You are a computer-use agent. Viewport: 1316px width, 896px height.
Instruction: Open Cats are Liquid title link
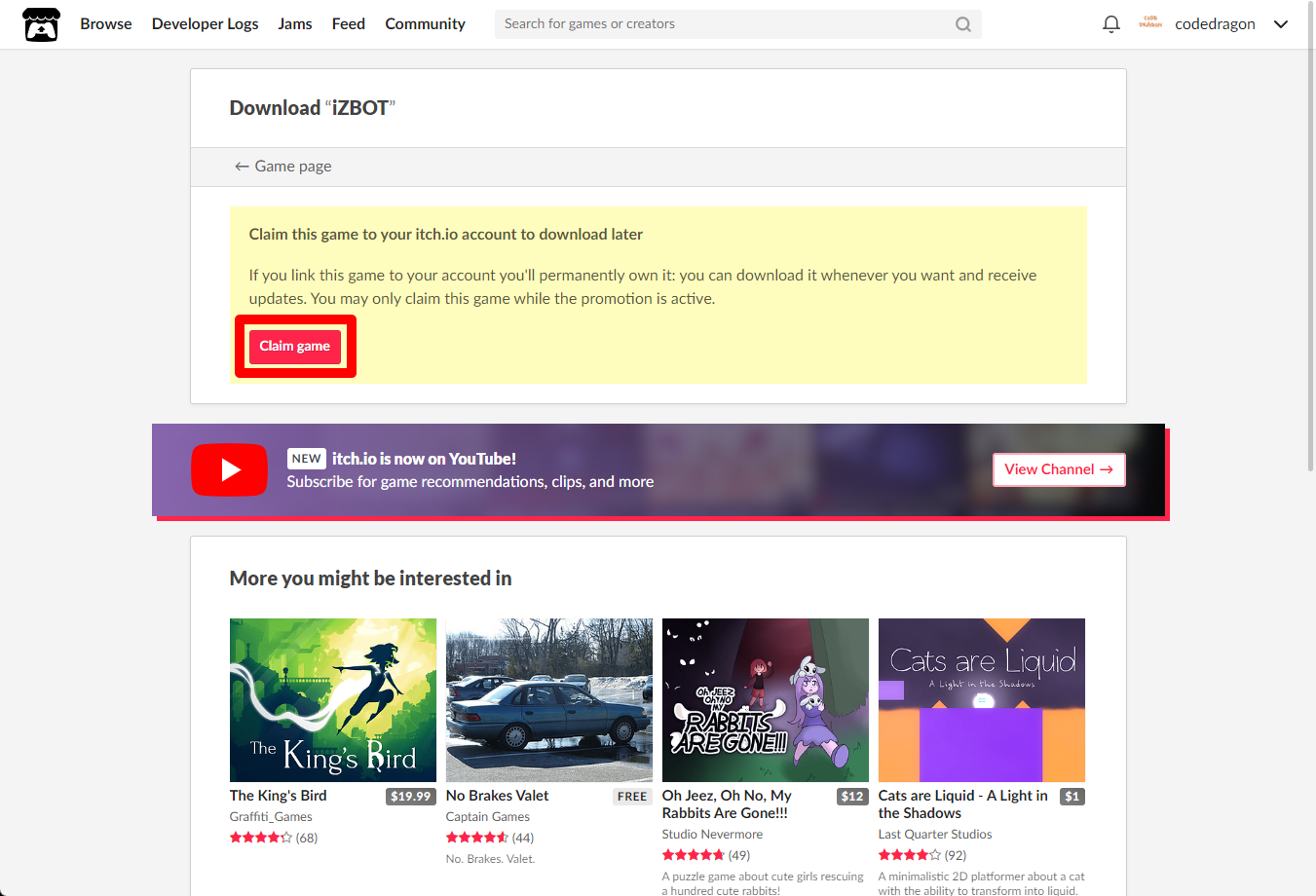[x=963, y=804]
